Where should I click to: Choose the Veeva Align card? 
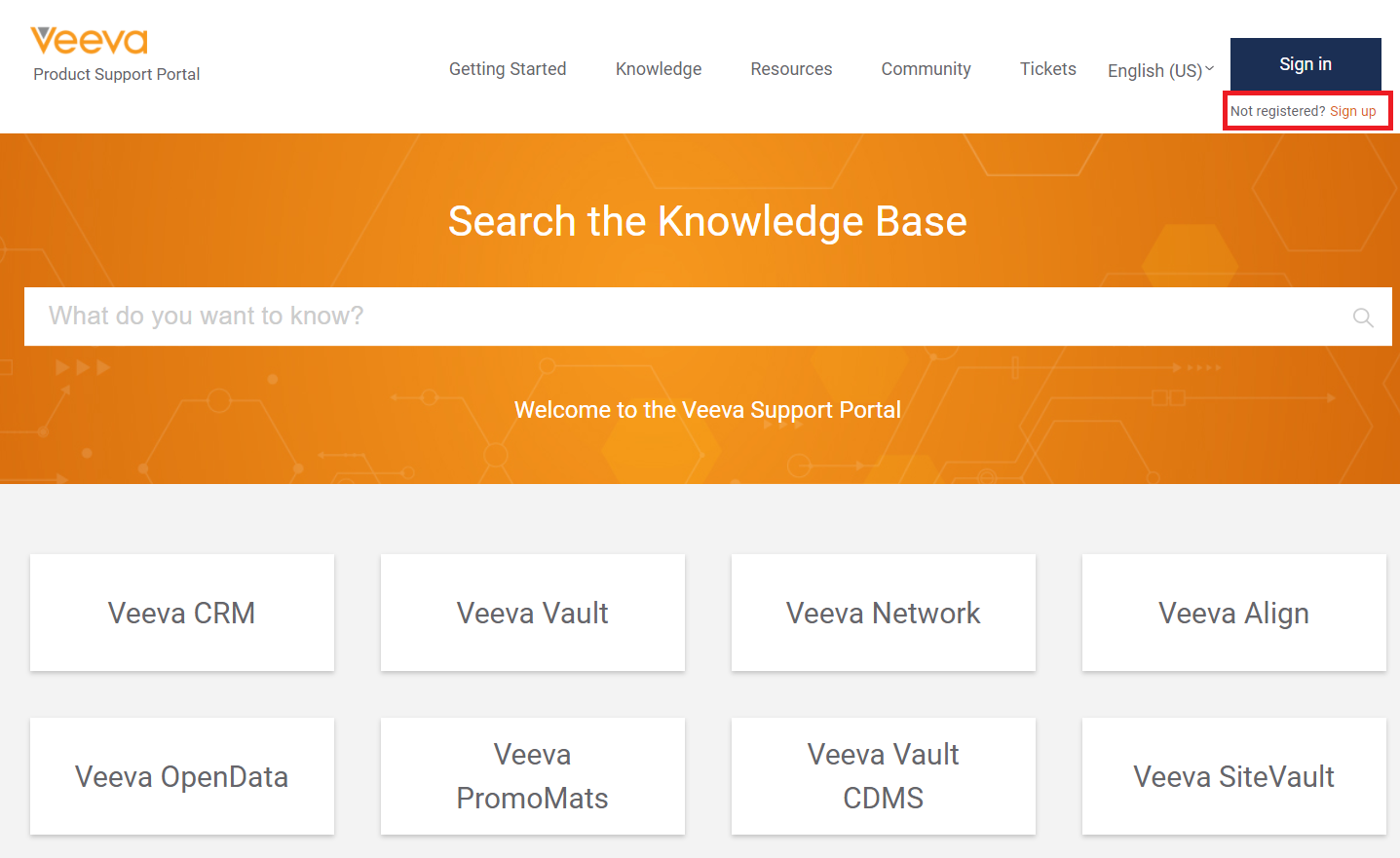coord(1233,613)
